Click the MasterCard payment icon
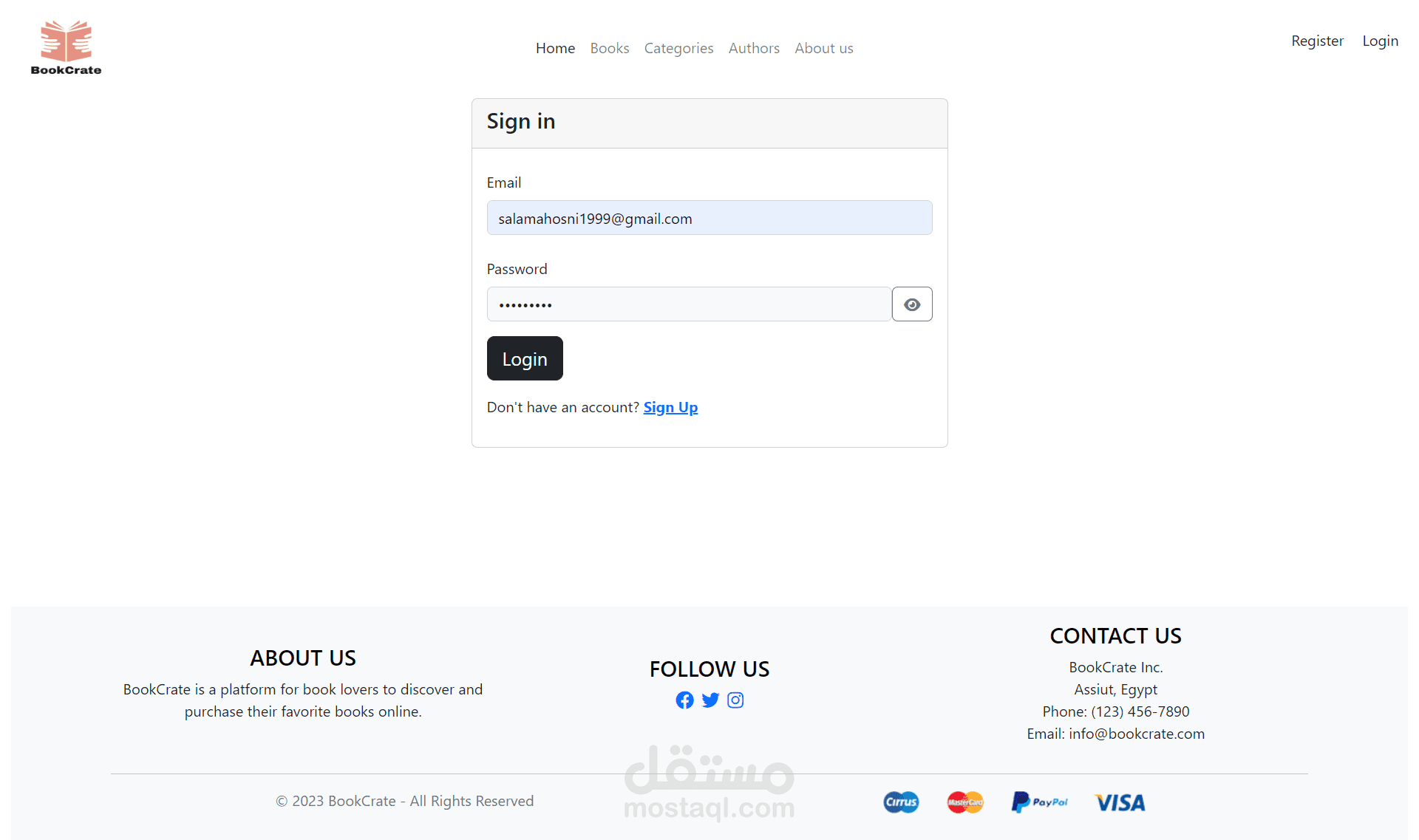Image resolution: width=1419 pixels, height=840 pixels. pos(965,802)
